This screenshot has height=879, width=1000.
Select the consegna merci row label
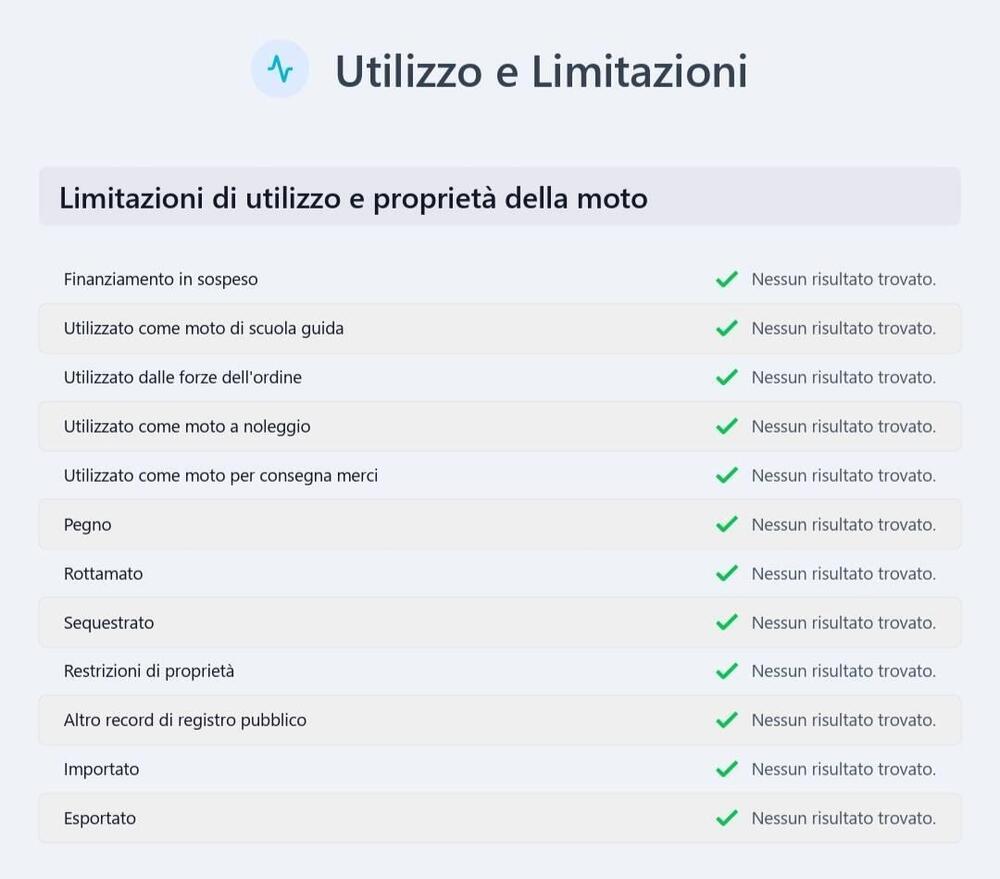pos(221,475)
